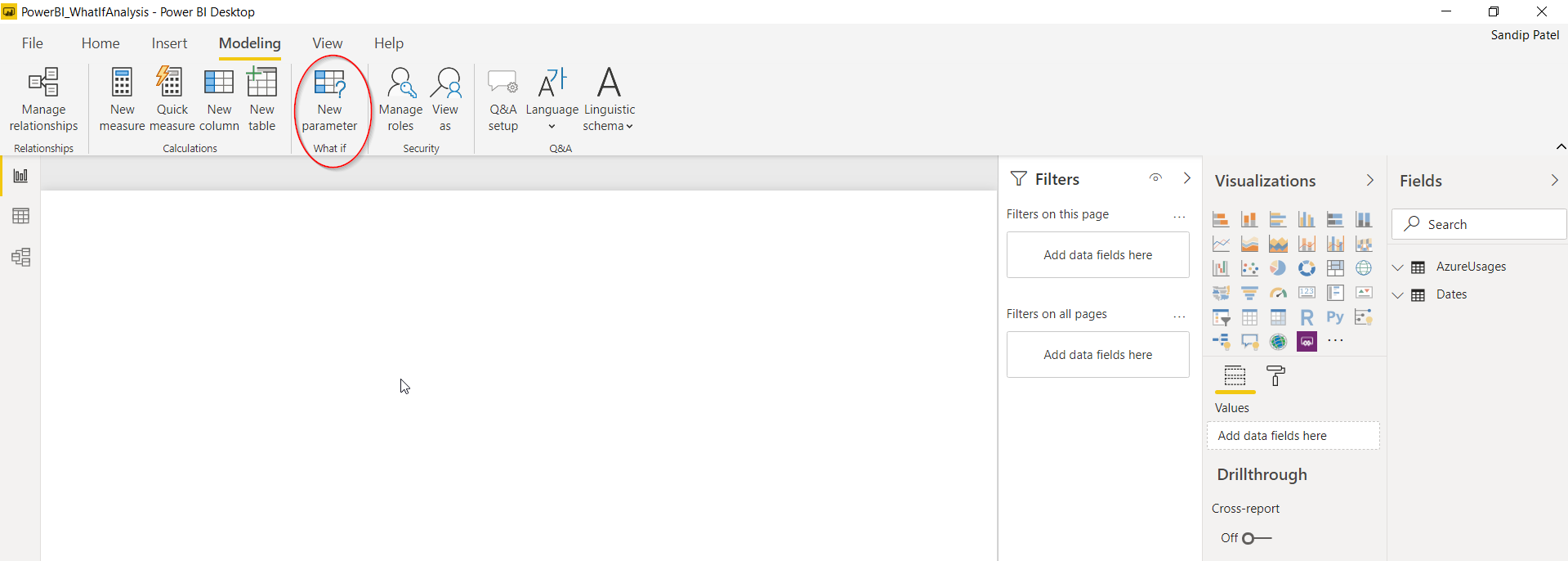1568x561 pixels.
Task: Select the Area chart visual
Action: click(x=1249, y=244)
